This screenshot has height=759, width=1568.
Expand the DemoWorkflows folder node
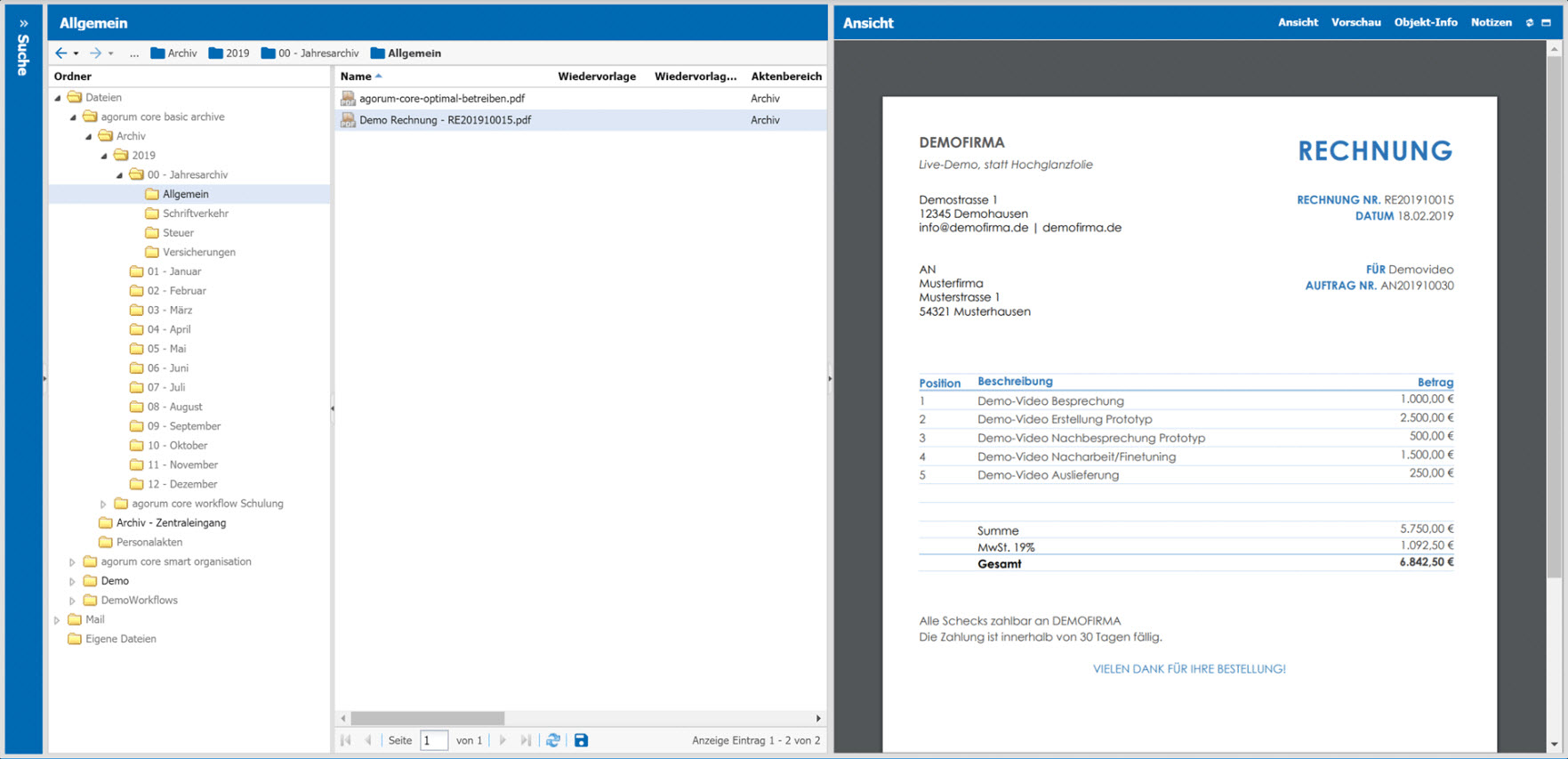(73, 601)
